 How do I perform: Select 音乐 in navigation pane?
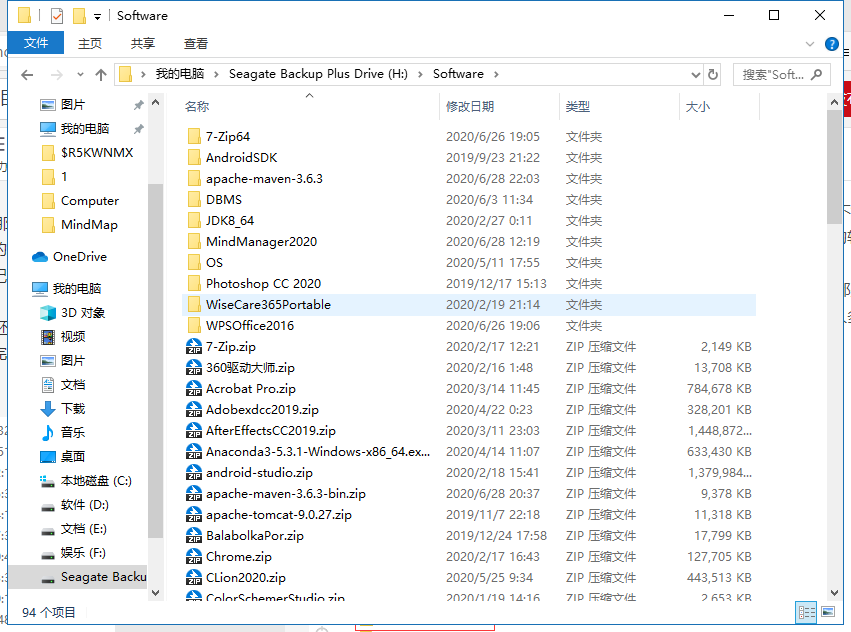(x=73, y=433)
